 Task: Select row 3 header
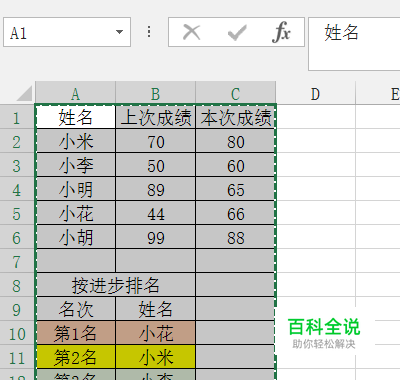[17, 166]
